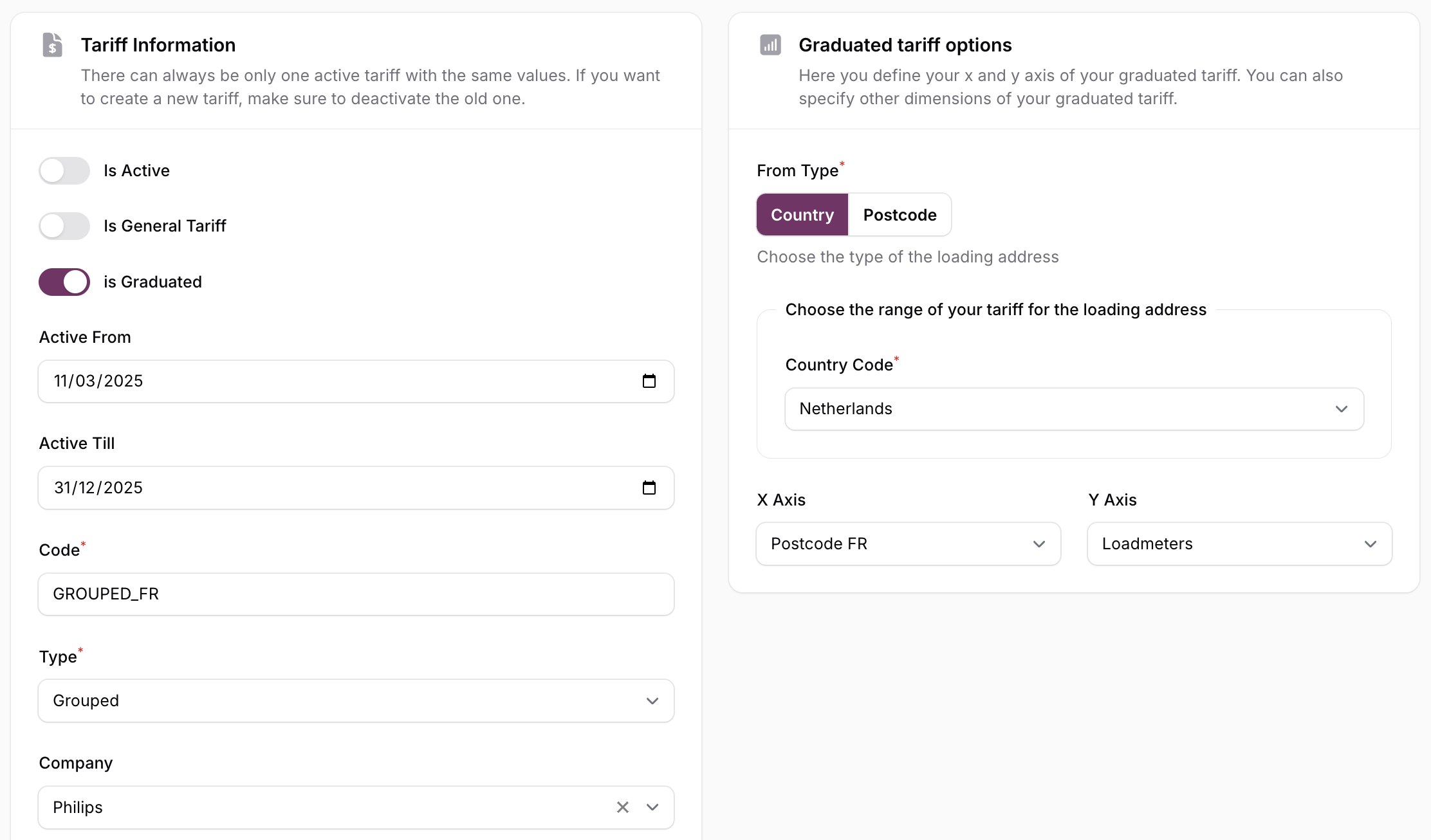The height and width of the screenshot is (840, 1431).
Task: Turn off the is Graduated switch
Action: [64, 282]
